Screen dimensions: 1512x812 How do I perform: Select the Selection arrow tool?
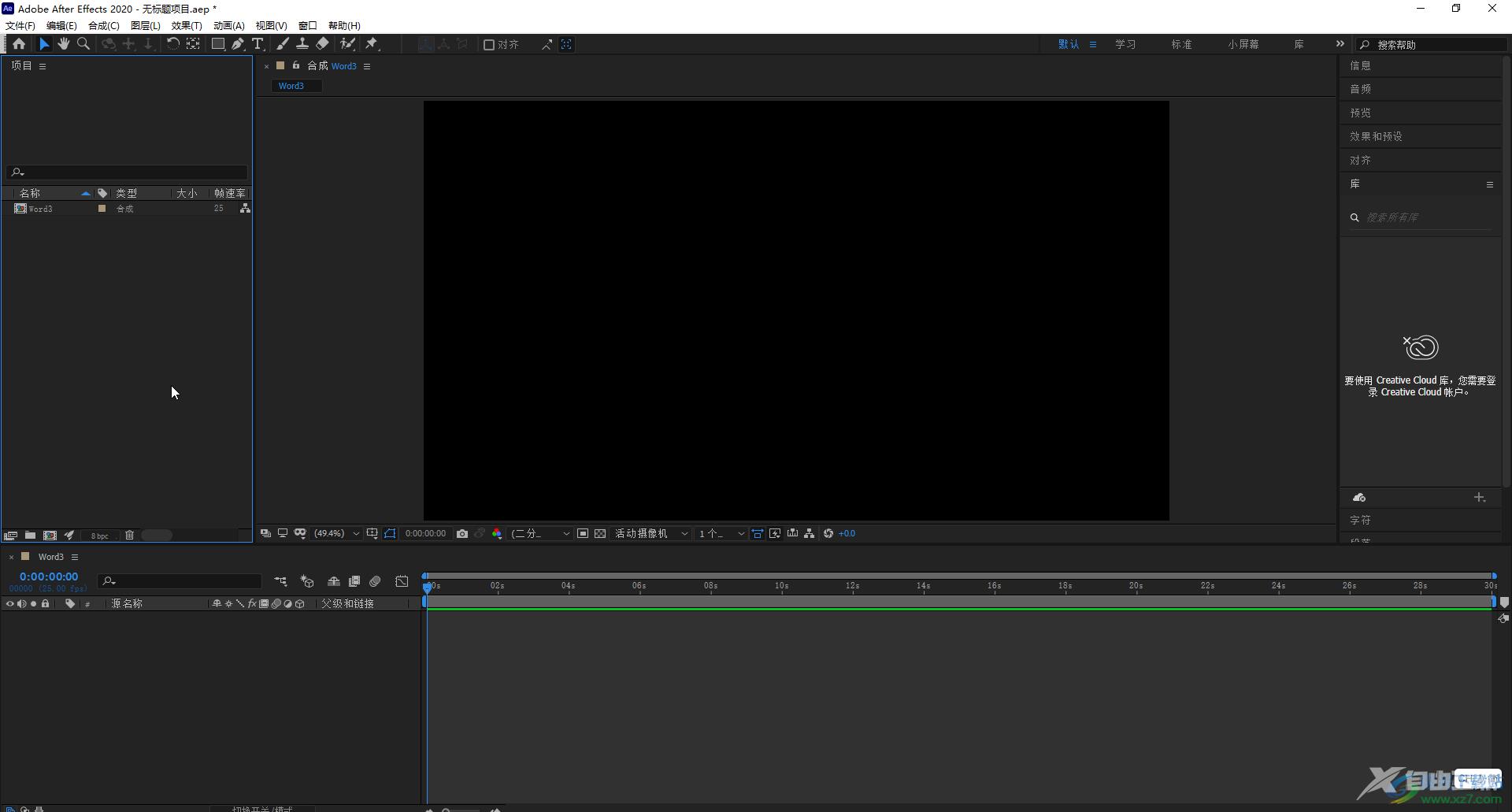tap(44, 44)
